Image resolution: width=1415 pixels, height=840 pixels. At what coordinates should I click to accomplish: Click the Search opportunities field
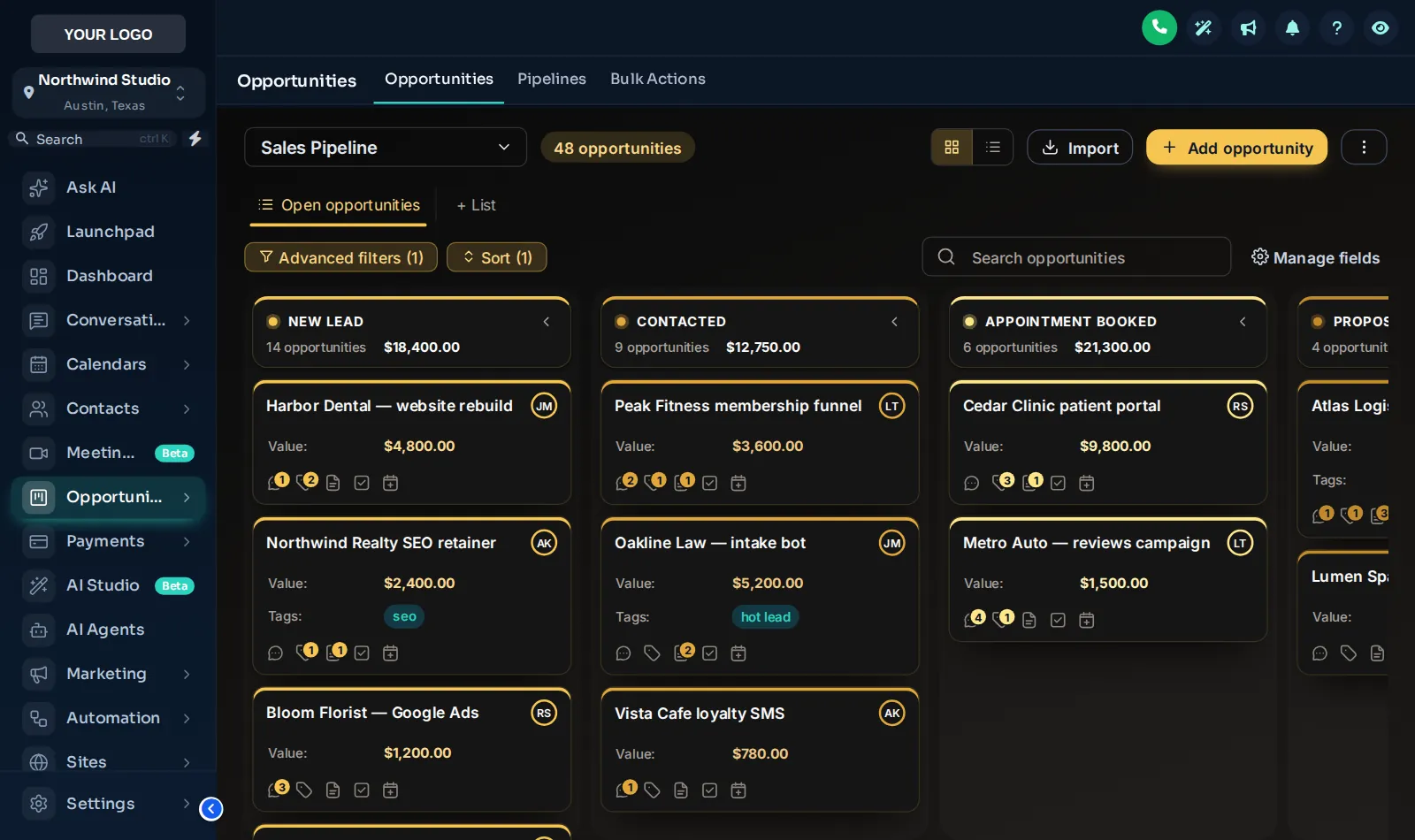[x=1076, y=257]
